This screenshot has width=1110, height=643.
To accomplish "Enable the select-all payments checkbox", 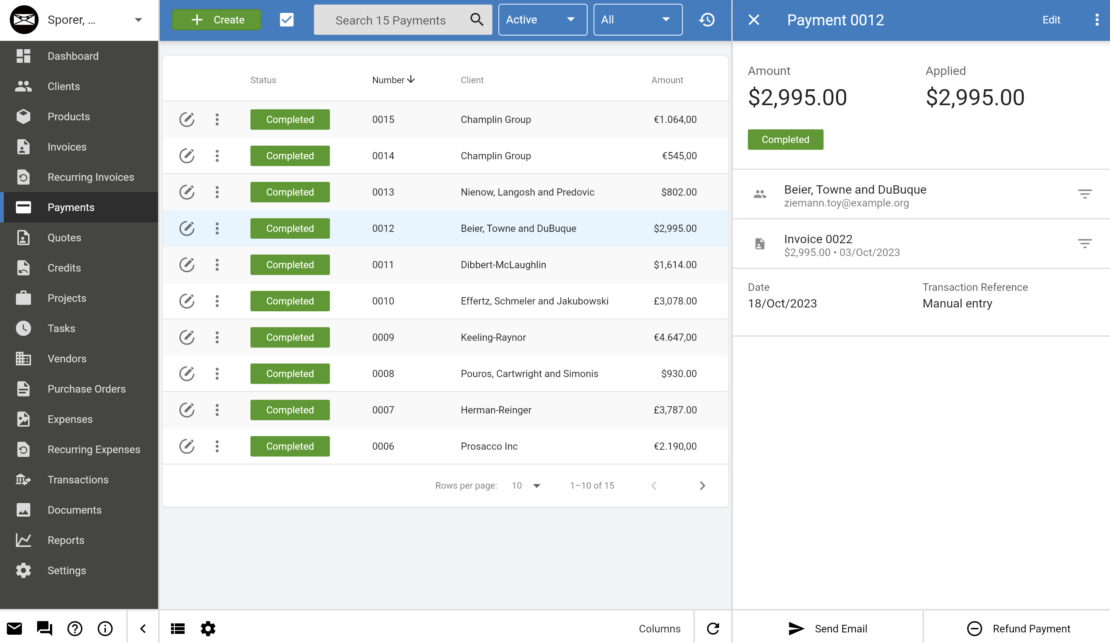I will click(x=287, y=19).
